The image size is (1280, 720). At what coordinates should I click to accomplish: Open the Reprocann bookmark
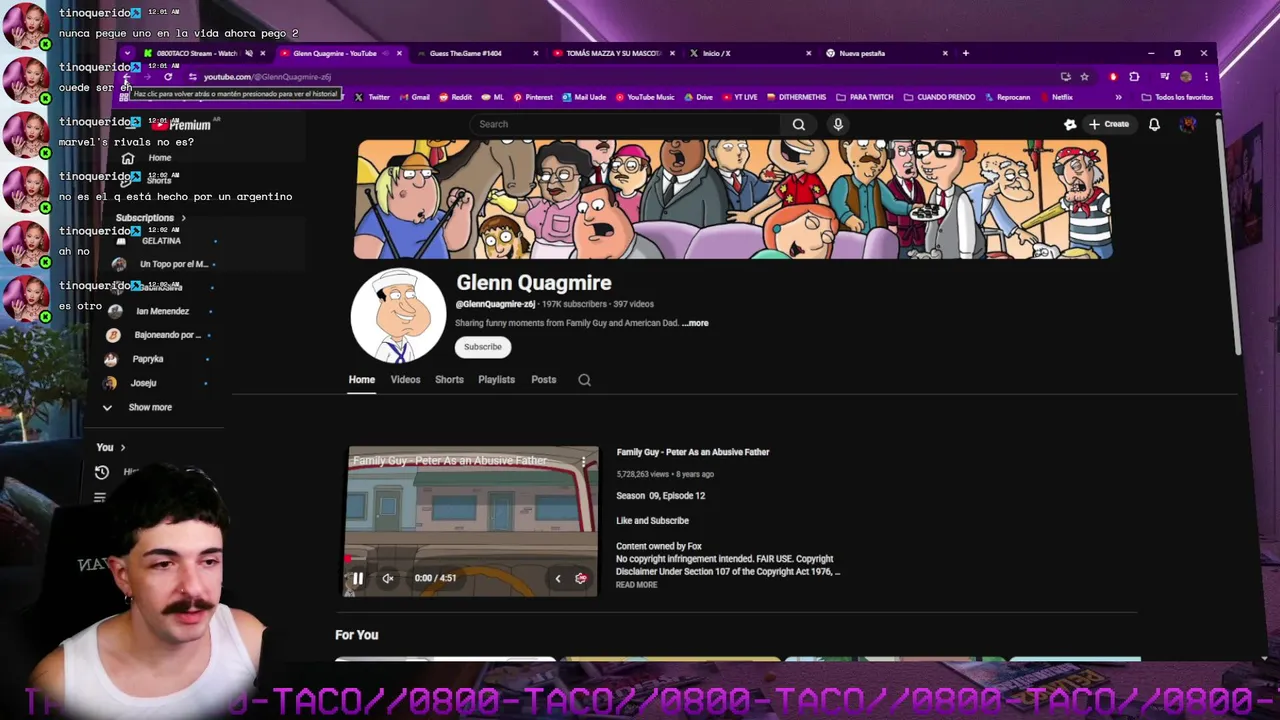pos(1008,97)
